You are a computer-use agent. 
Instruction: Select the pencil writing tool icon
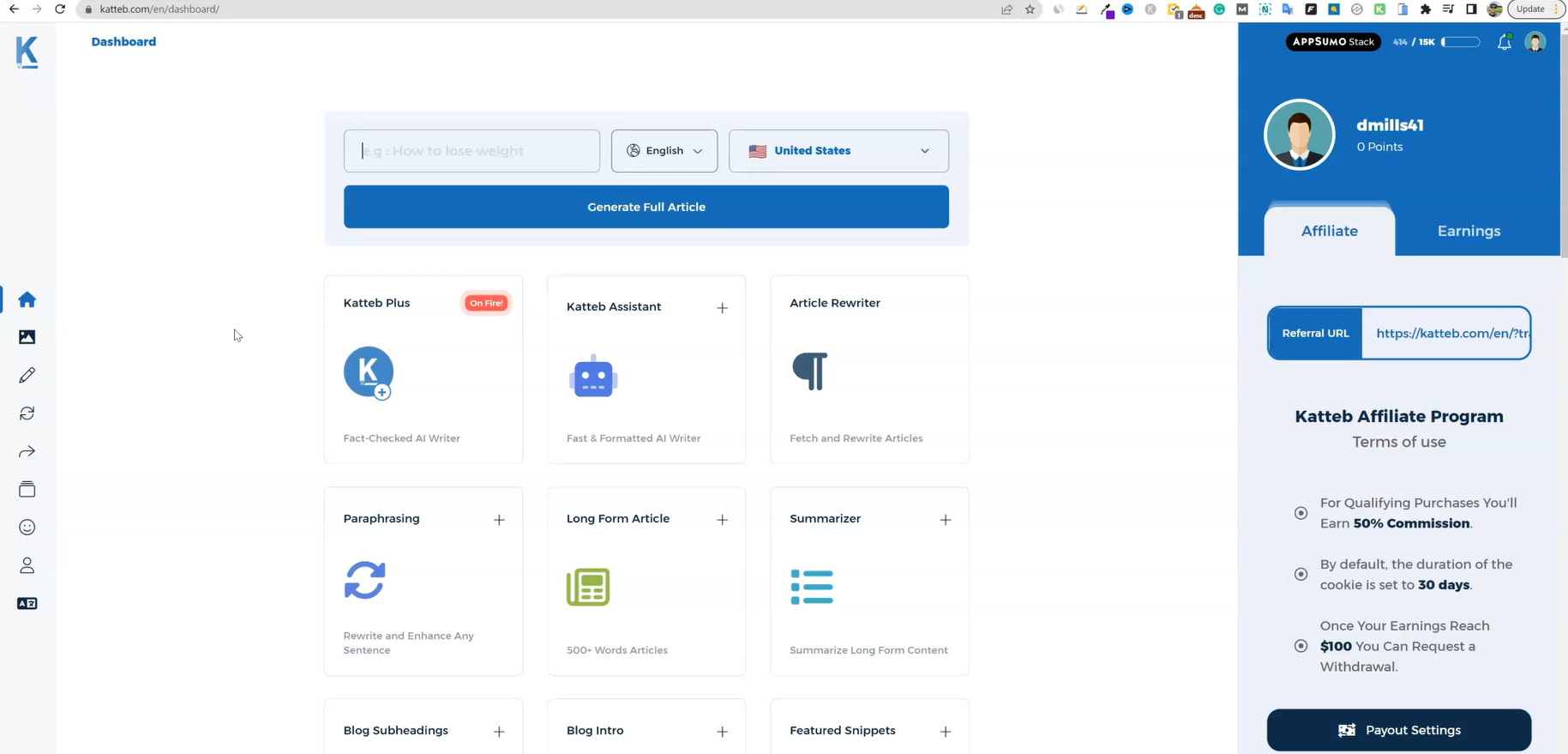(x=27, y=375)
